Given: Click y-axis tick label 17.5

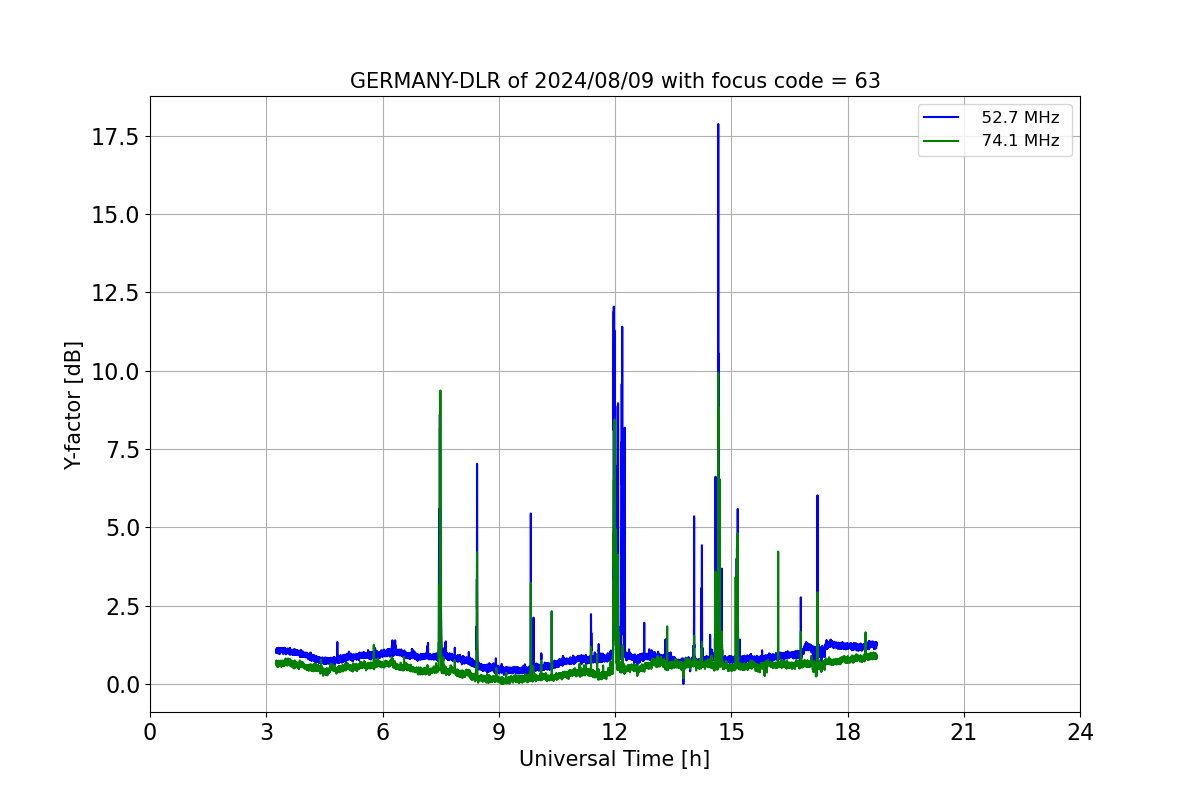Looking at the screenshot, I should click(x=115, y=136).
